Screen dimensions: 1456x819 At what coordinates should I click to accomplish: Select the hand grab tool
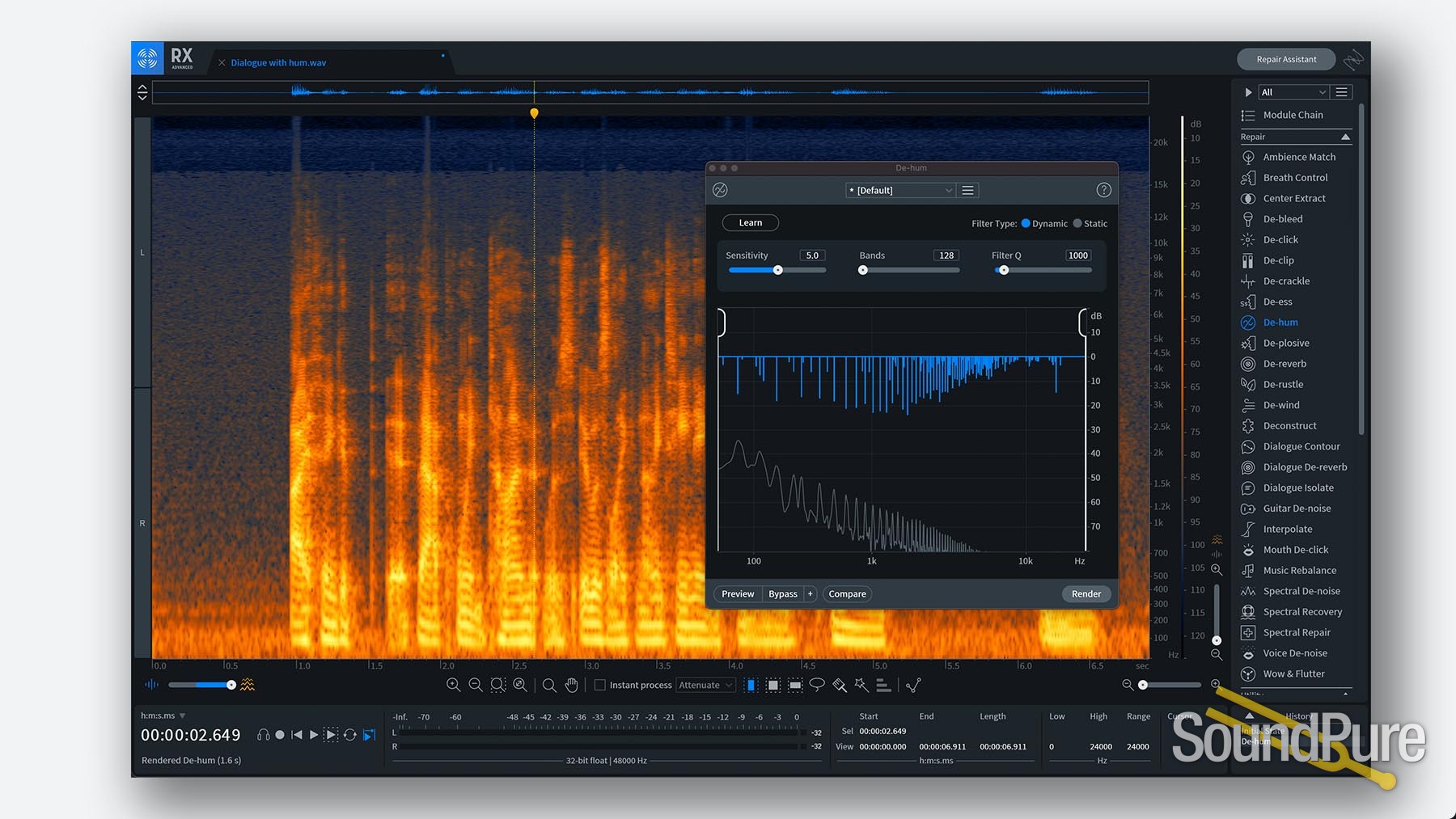(572, 685)
